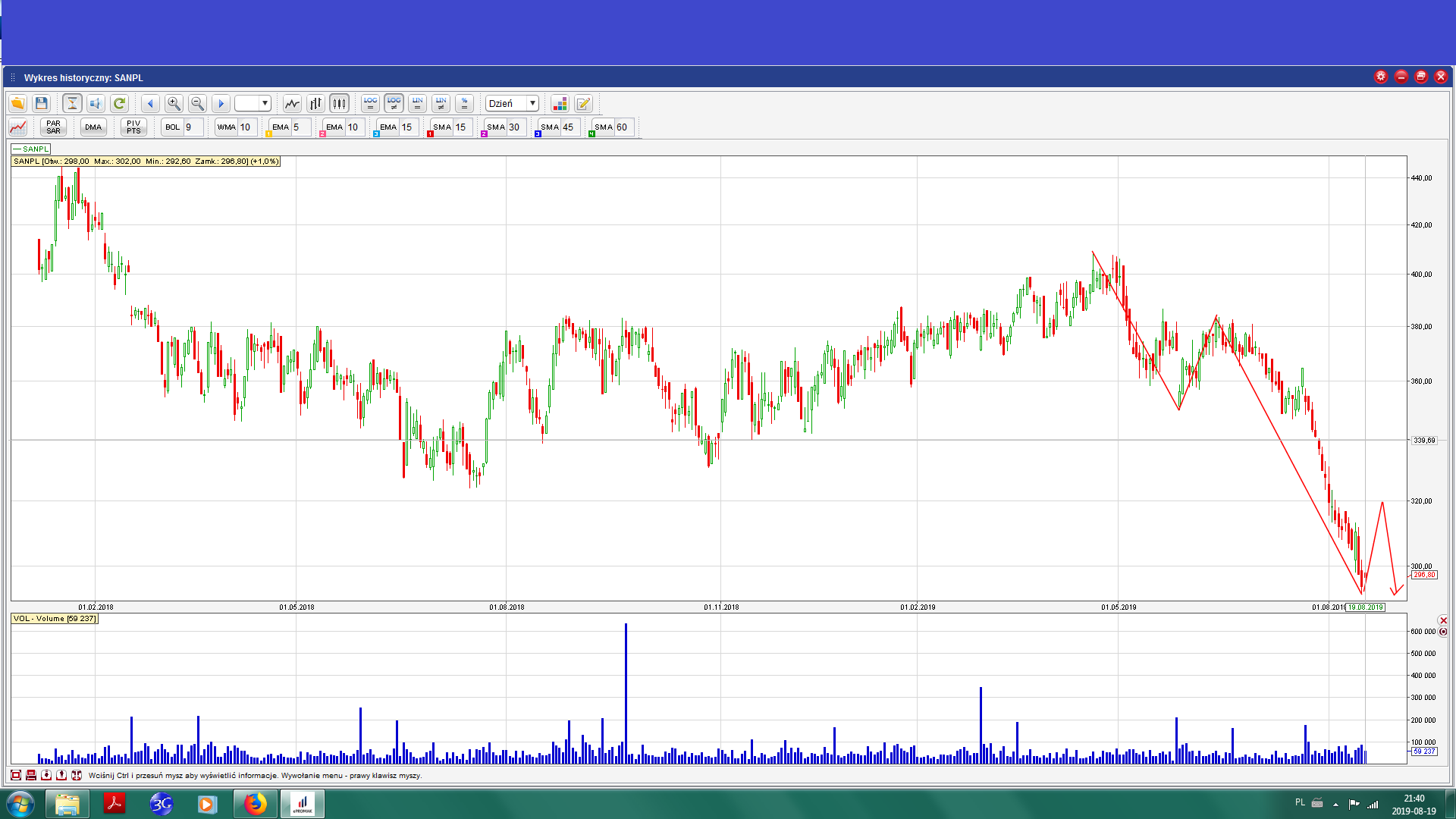Expand the empty combo box after zoom arrows
Screen dimensions: 1456x819
tap(265, 103)
